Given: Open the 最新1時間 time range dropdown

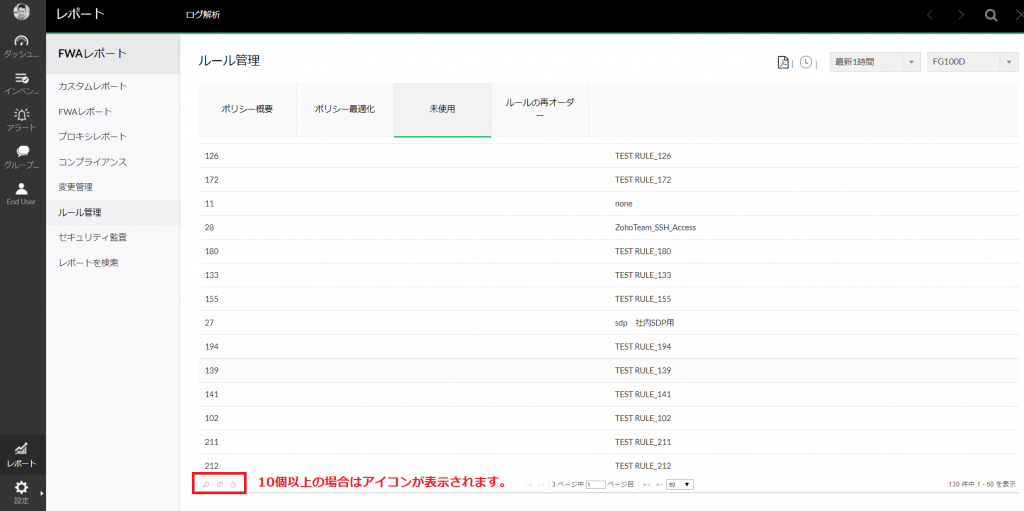Looking at the screenshot, I should pyautogui.click(x=875, y=62).
